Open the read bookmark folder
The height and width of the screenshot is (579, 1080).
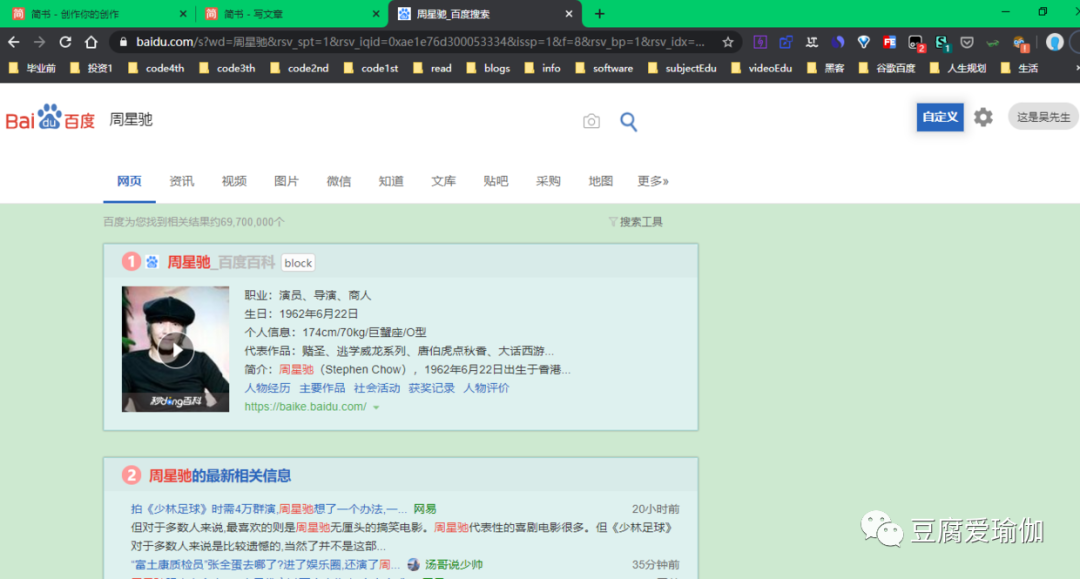(x=433, y=68)
